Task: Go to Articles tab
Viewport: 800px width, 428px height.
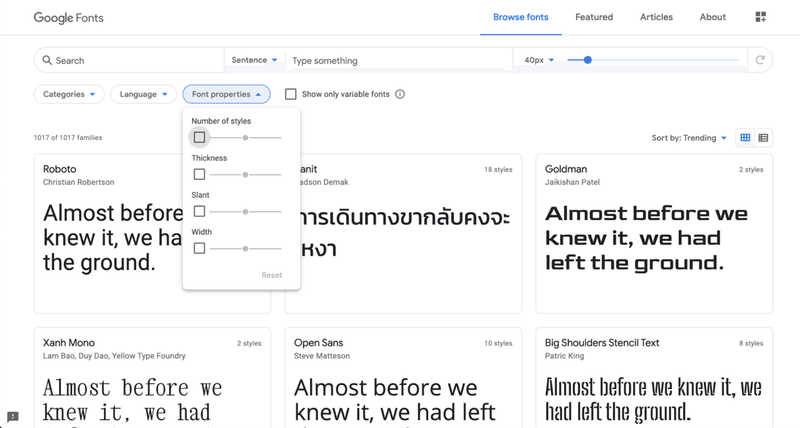Action: [x=656, y=17]
